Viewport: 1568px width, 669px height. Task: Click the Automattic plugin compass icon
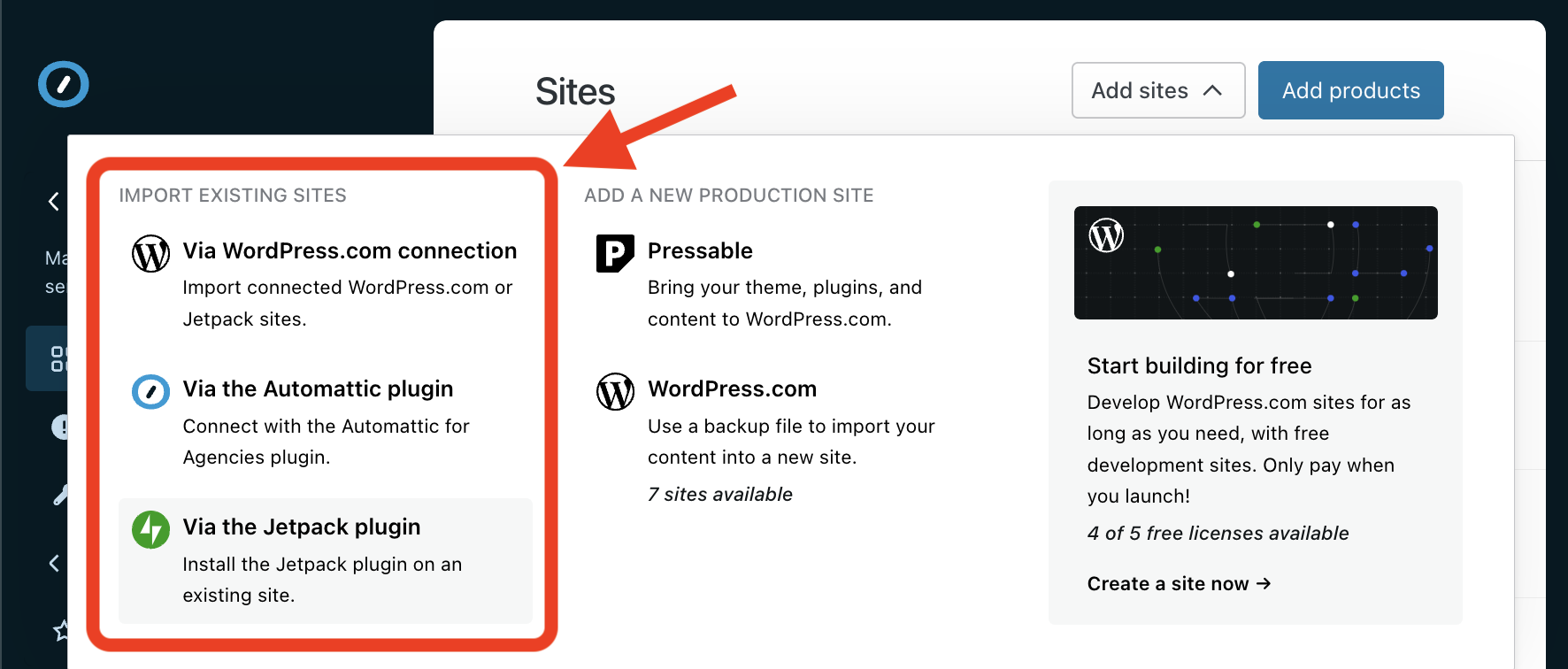click(x=150, y=391)
